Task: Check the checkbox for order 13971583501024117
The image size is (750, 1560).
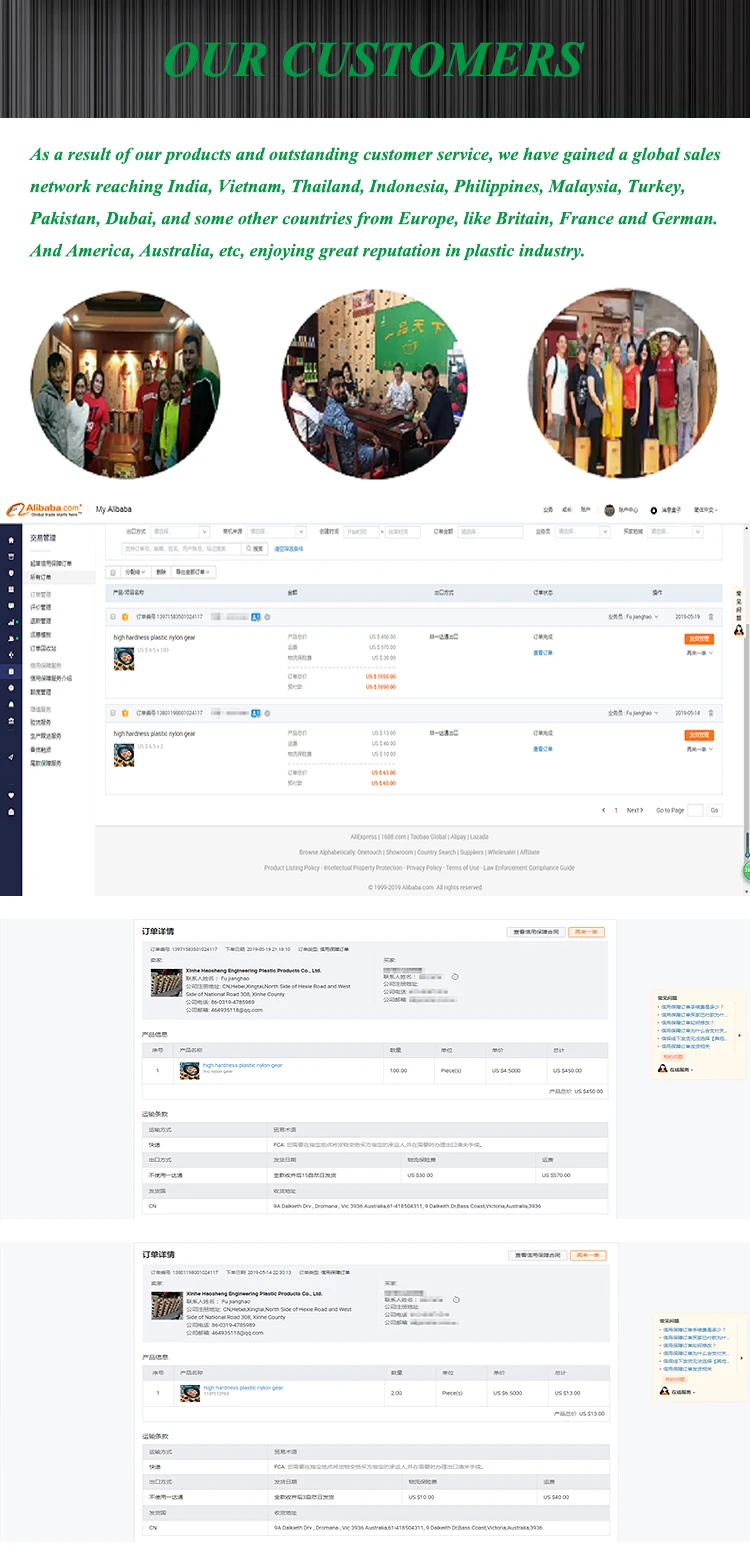Action: click(x=112, y=617)
